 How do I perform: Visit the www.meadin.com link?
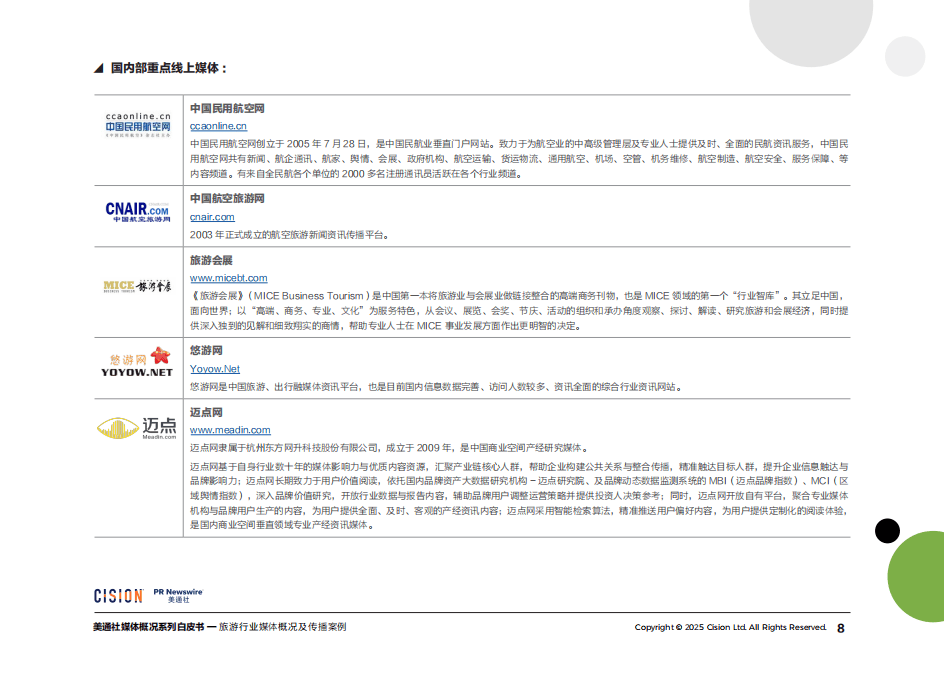(230, 430)
